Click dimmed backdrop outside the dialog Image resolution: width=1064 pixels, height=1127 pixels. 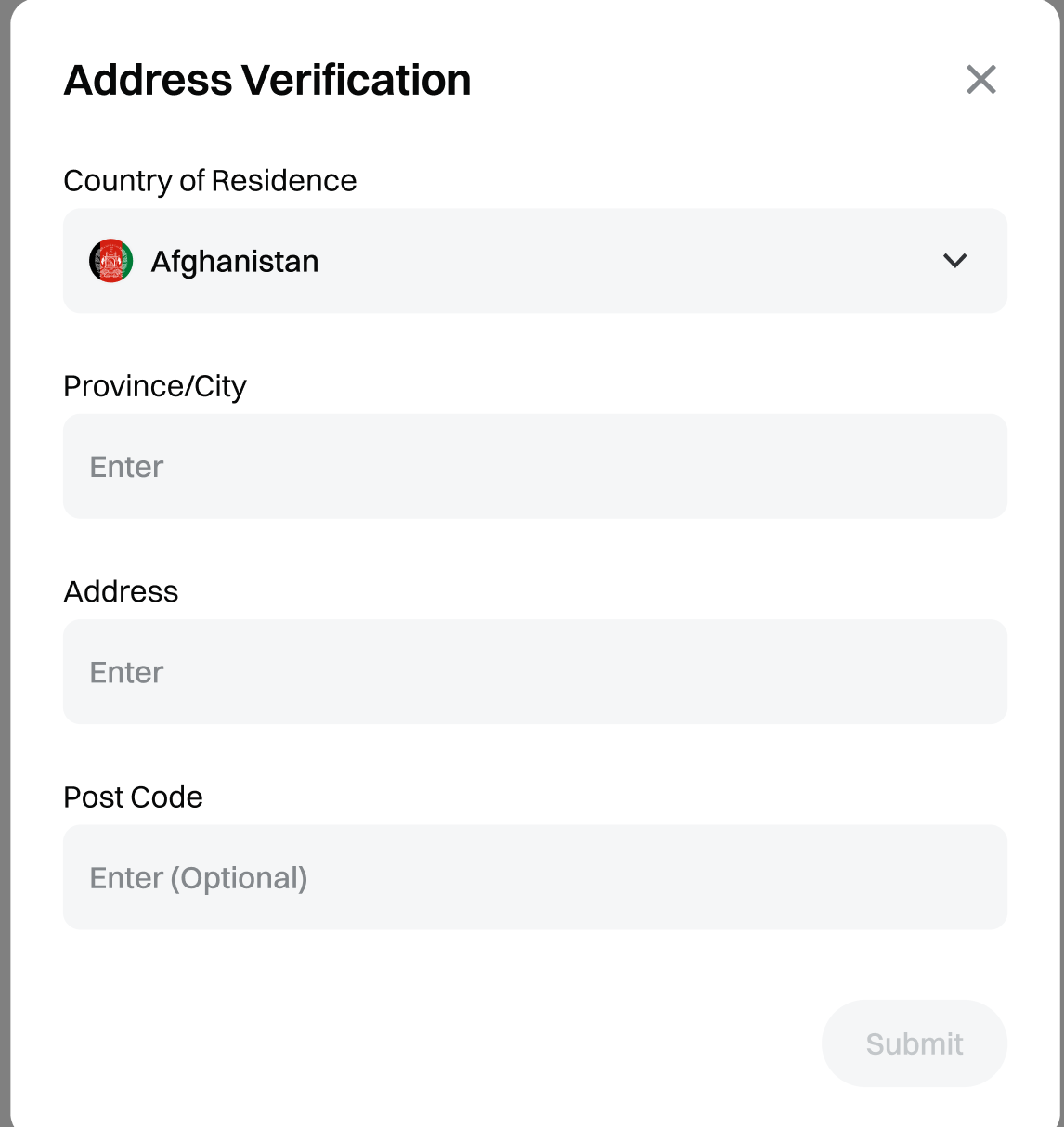4,557
